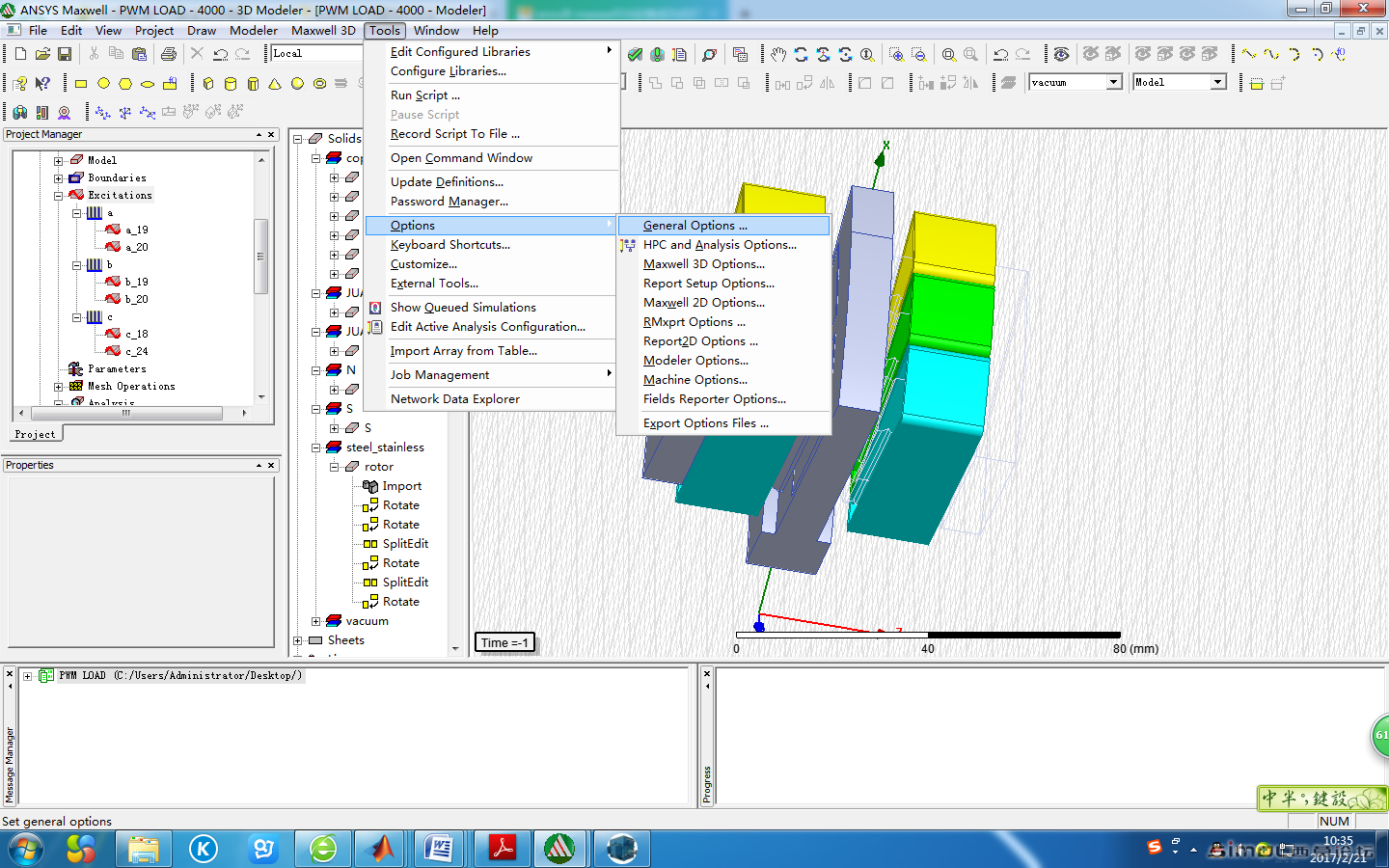Select the Draw box 3D tool
1389x868 pixels.
point(207,84)
